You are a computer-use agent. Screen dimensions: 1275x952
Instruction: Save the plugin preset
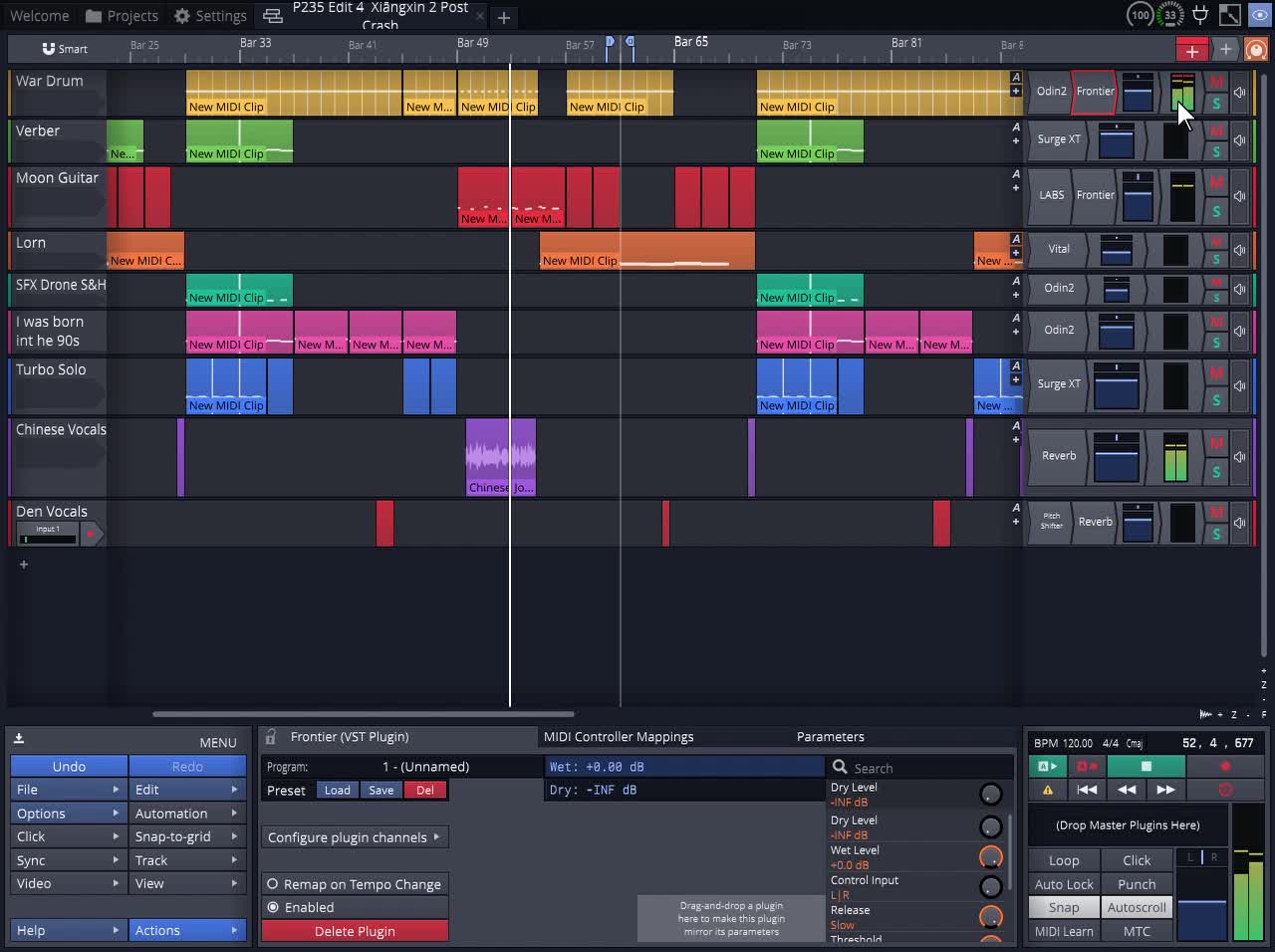click(382, 790)
